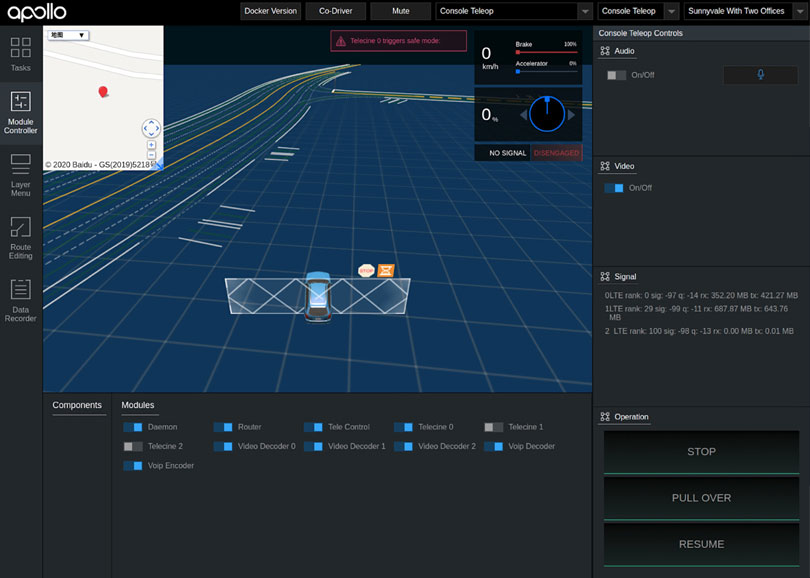The image size is (810, 578).
Task: Click the NO SIGNAL status indicator
Action: click(x=503, y=153)
